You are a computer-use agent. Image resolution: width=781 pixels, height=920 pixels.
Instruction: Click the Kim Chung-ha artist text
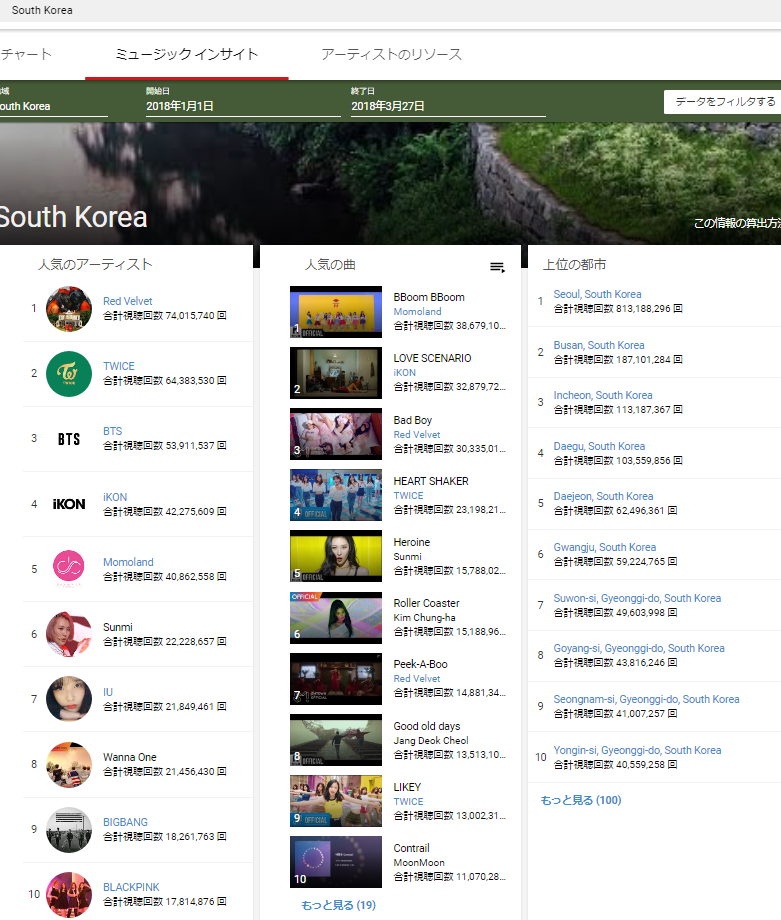pos(424,618)
